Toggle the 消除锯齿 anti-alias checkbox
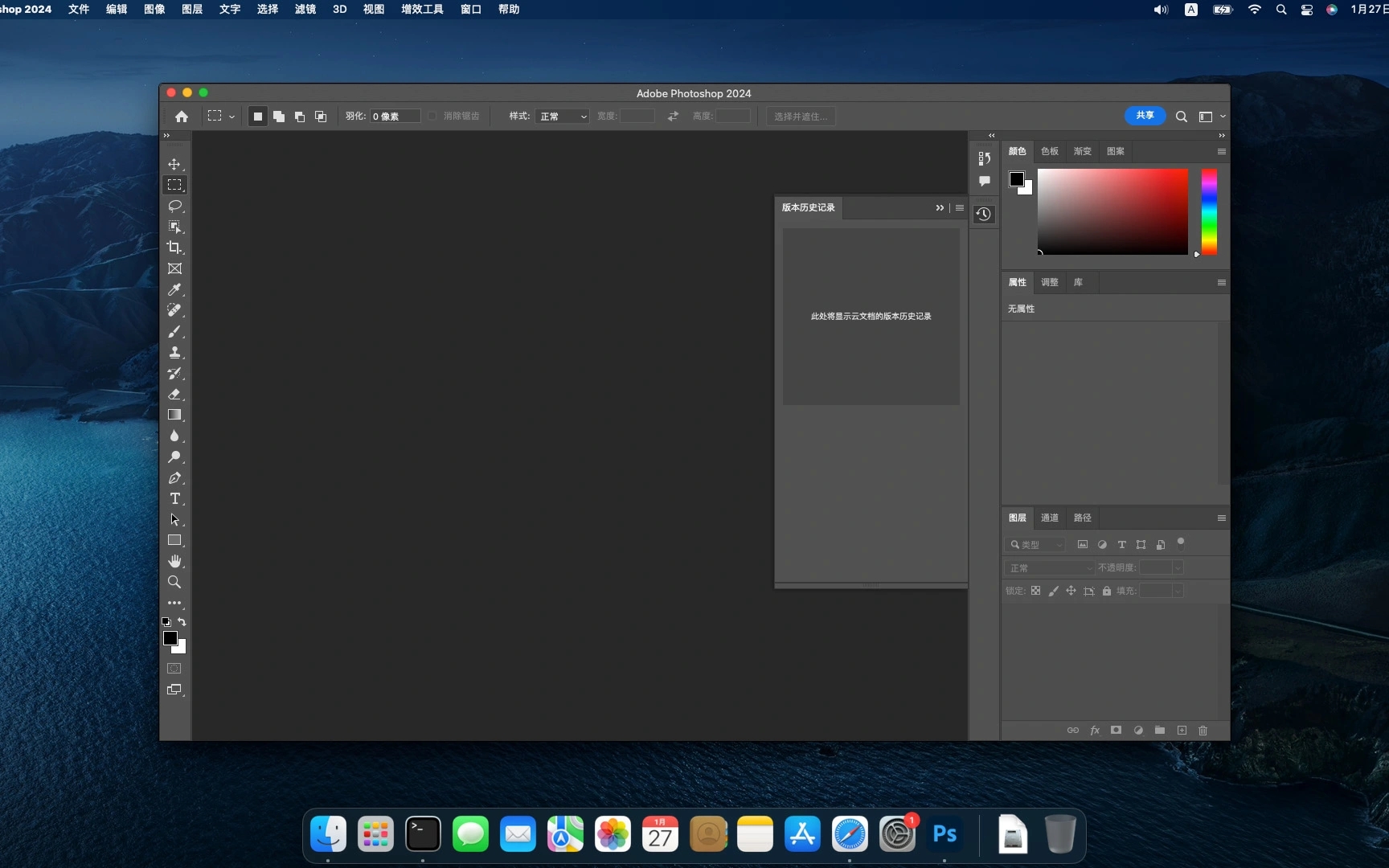 tap(432, 117)
